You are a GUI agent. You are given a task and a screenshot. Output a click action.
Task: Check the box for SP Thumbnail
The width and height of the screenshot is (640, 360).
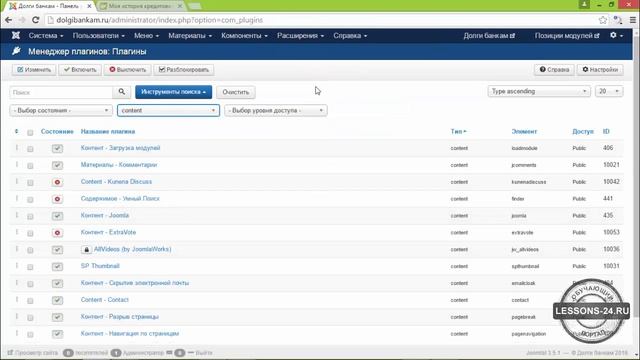point(30,267)
